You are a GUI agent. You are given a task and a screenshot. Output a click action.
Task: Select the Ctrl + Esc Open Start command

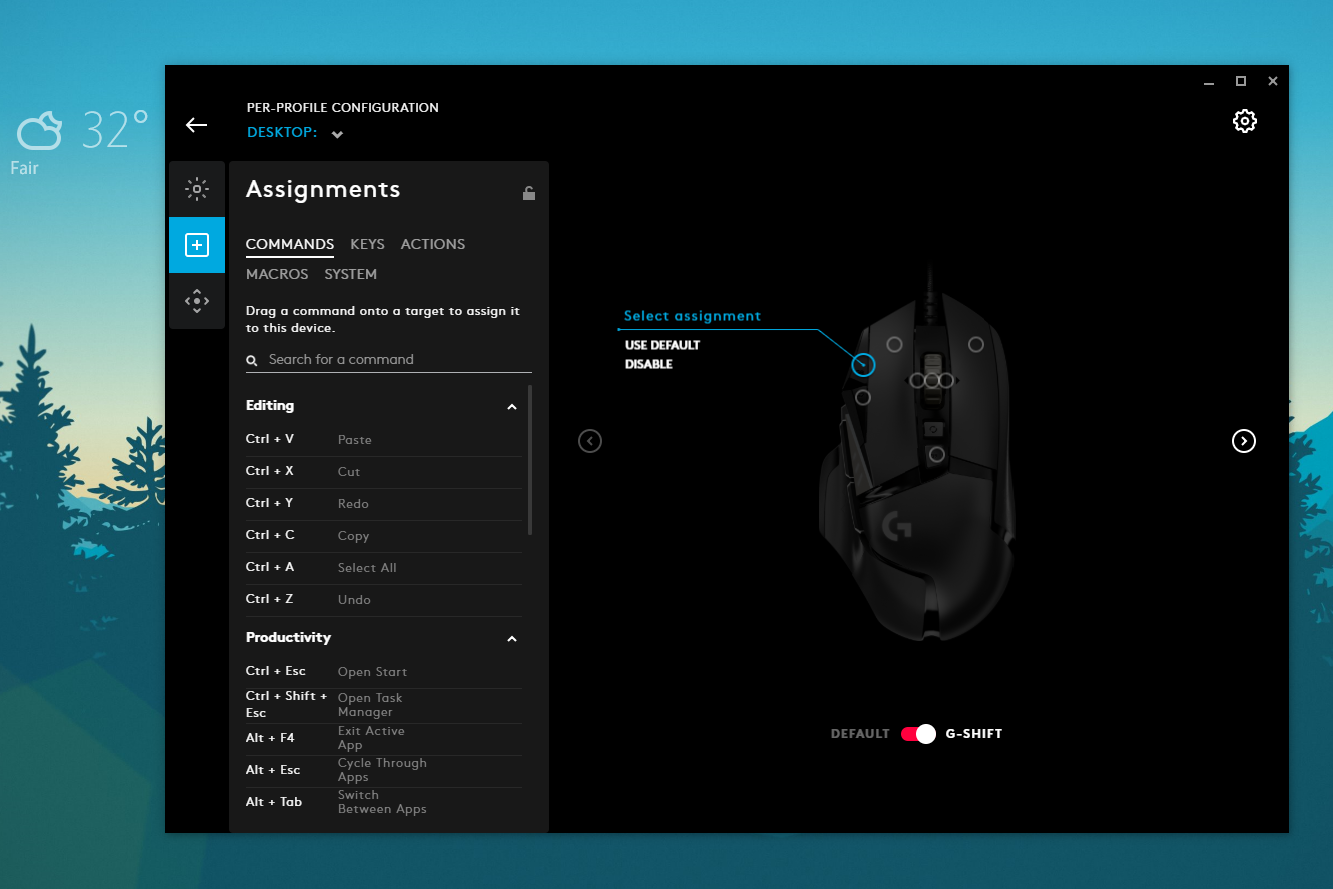point(384,672)
